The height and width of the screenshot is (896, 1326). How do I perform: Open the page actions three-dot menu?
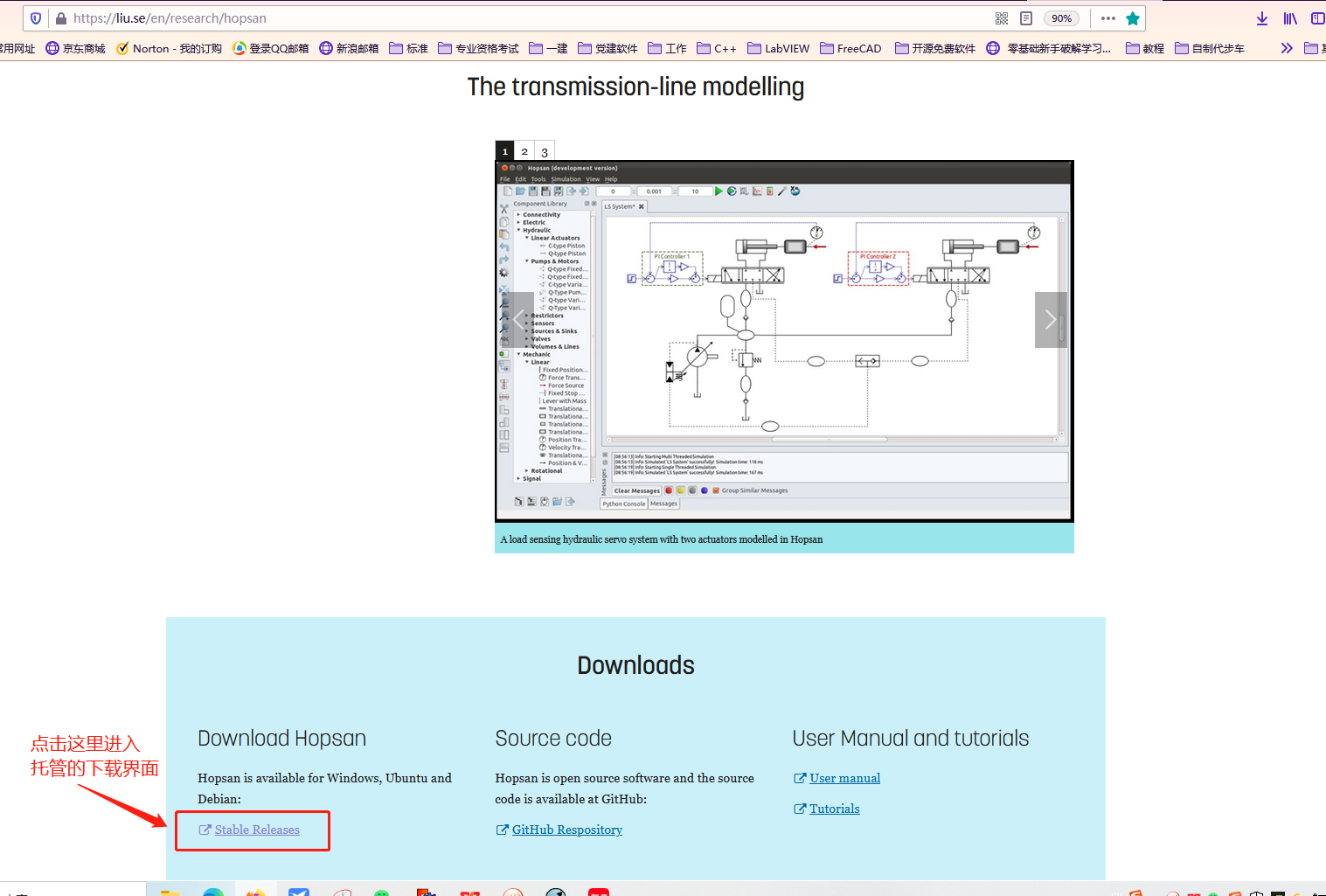click(1108, 18)
